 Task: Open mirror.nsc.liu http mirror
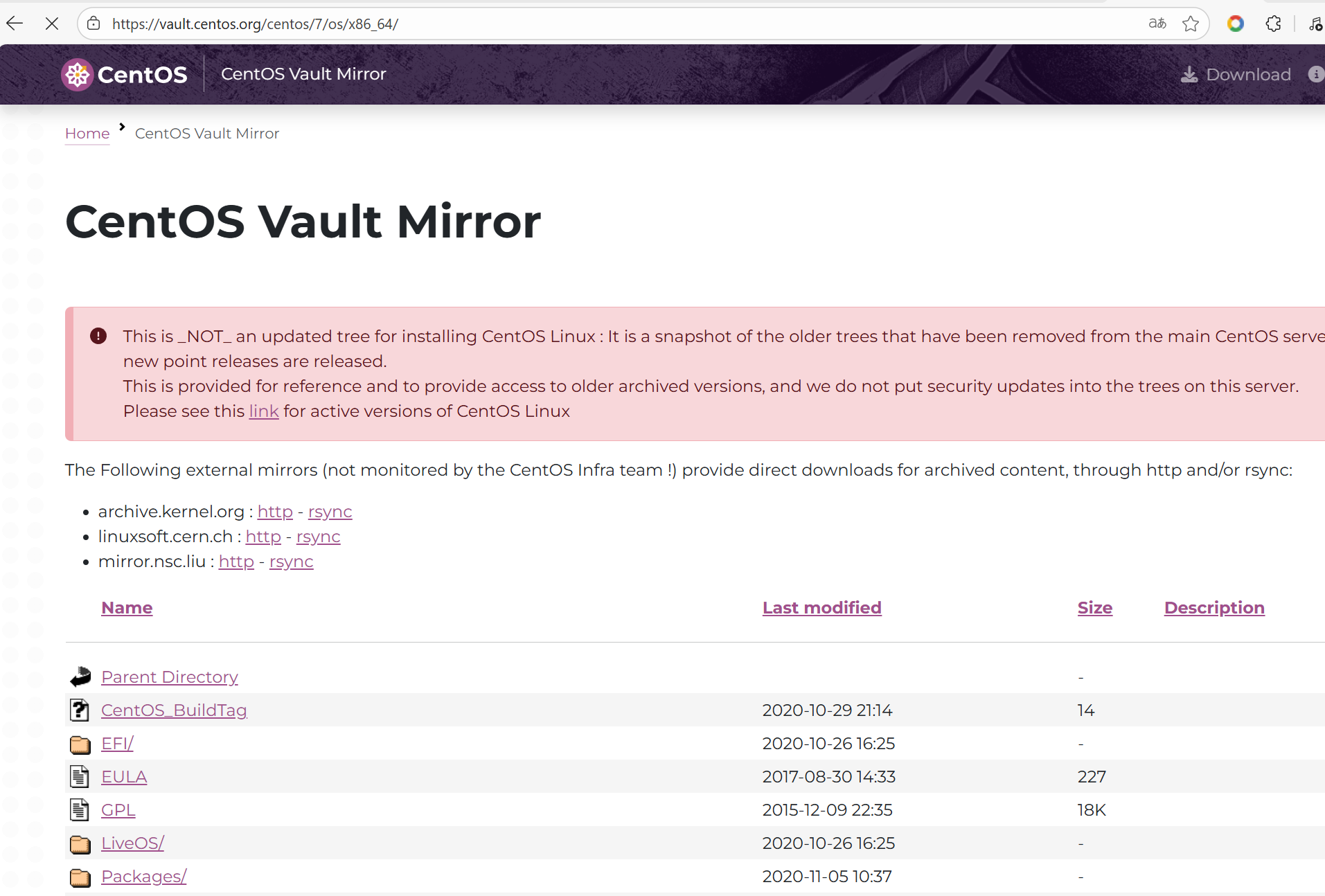pos(236,561)
